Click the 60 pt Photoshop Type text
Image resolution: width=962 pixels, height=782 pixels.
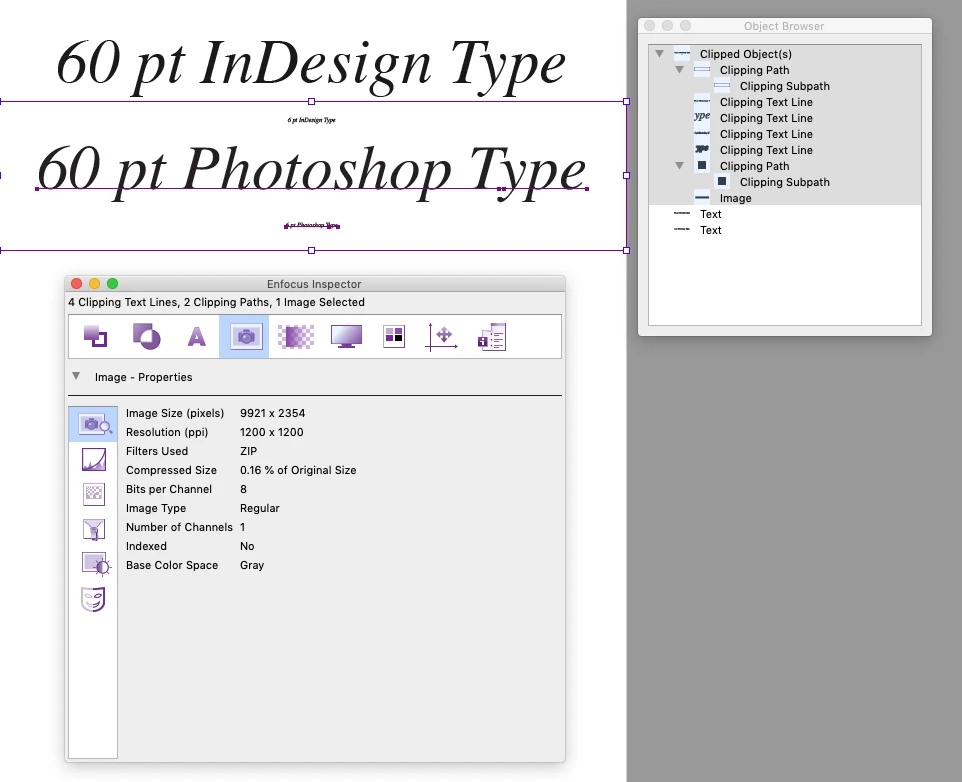click(x=311, y=171)
